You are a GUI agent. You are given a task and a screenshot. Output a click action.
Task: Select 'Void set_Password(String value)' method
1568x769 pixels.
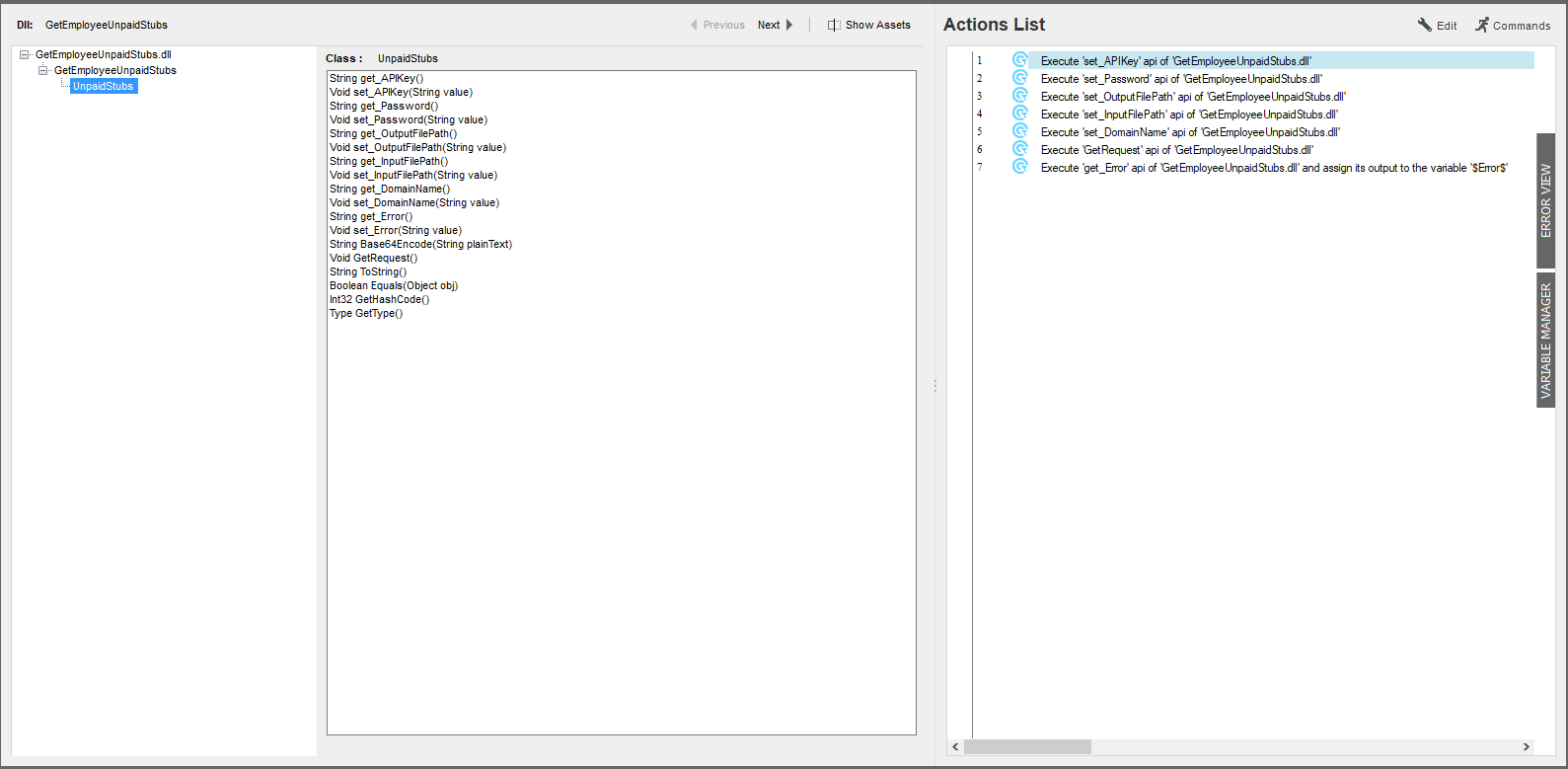tap(409, 120)
